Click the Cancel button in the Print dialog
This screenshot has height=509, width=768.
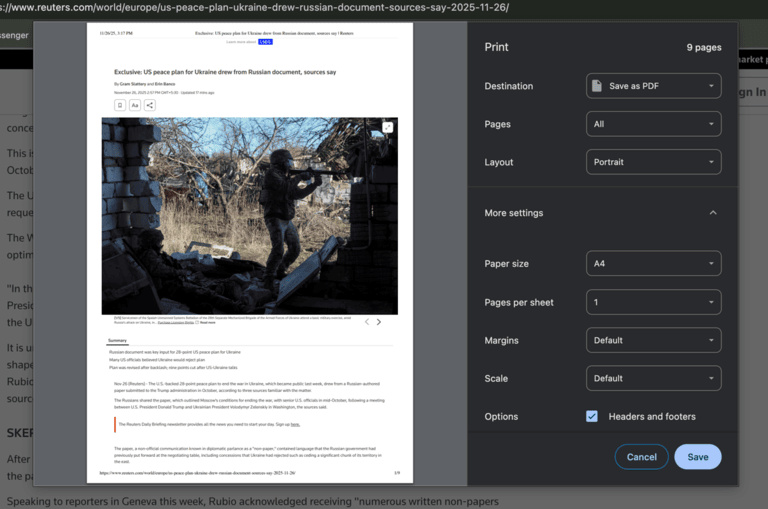pyautogui.click(x=642, y=457)
